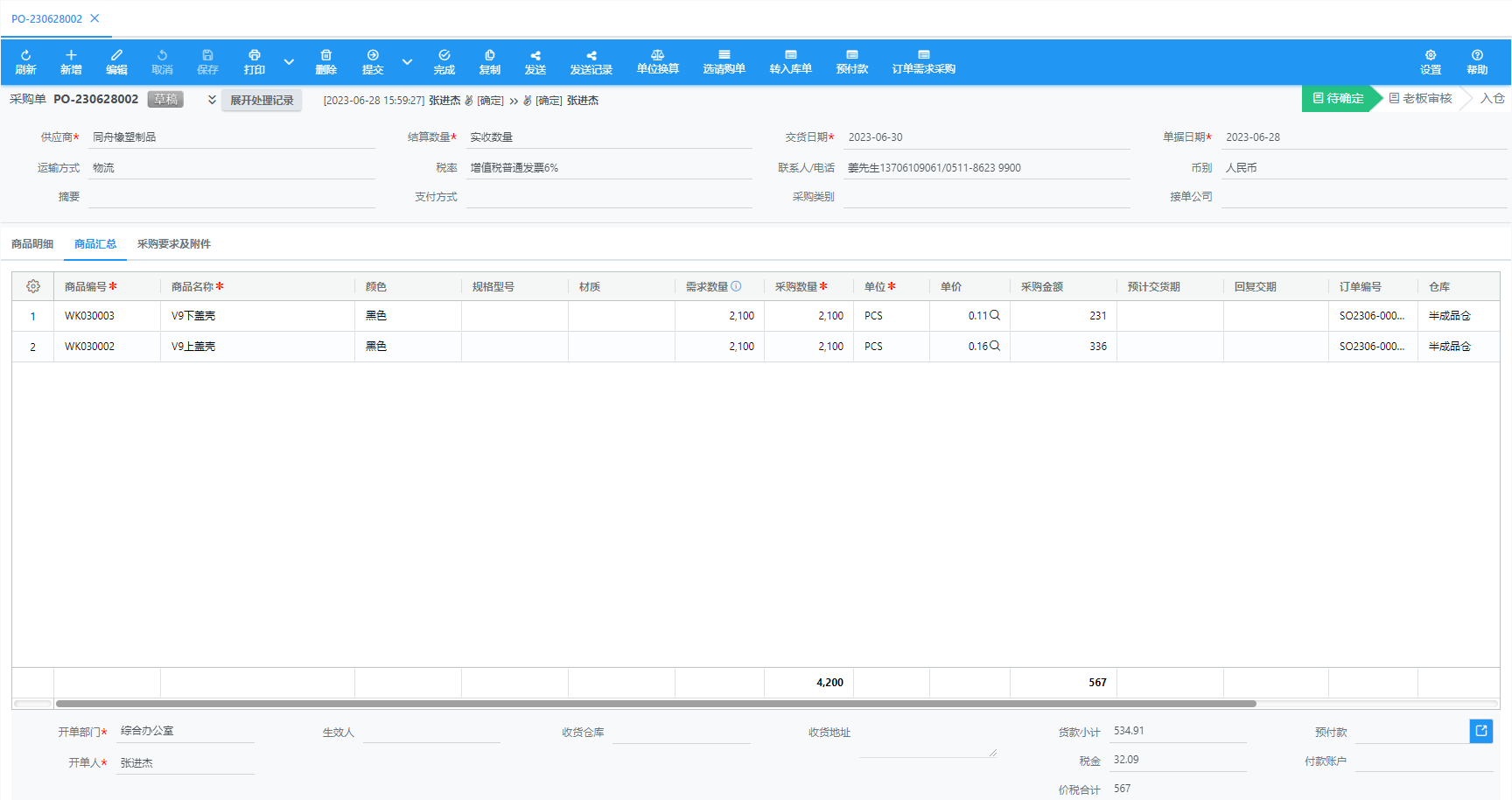Click the 展开处理记录 button
The image size is (1512, 800).
click(262, 100)
